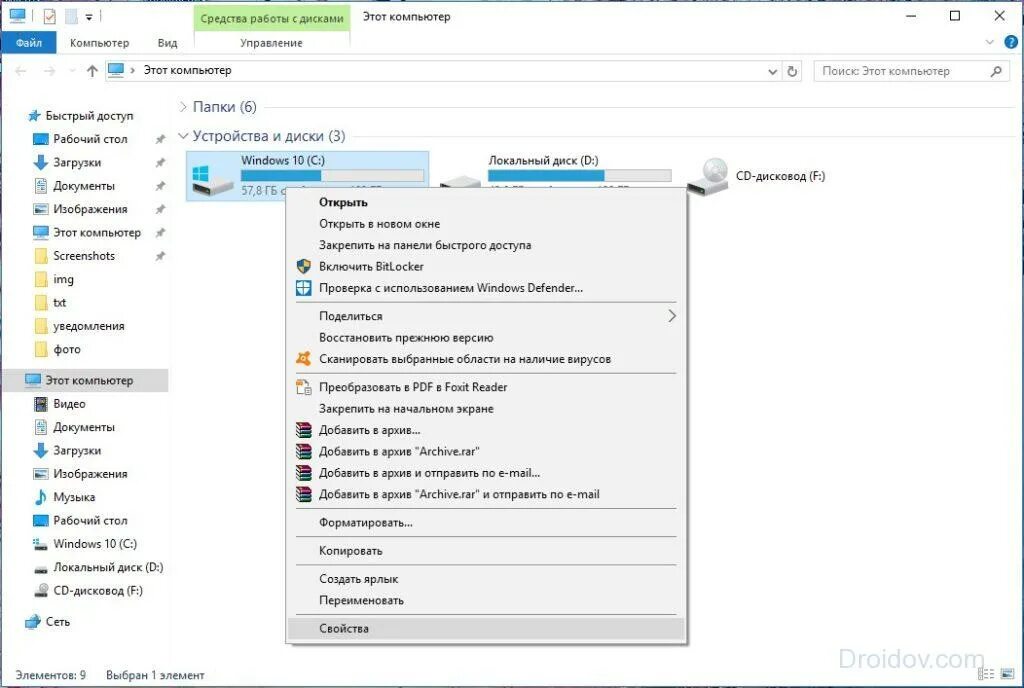
Task: Choose Открыть in context menu
Action: 486,202
